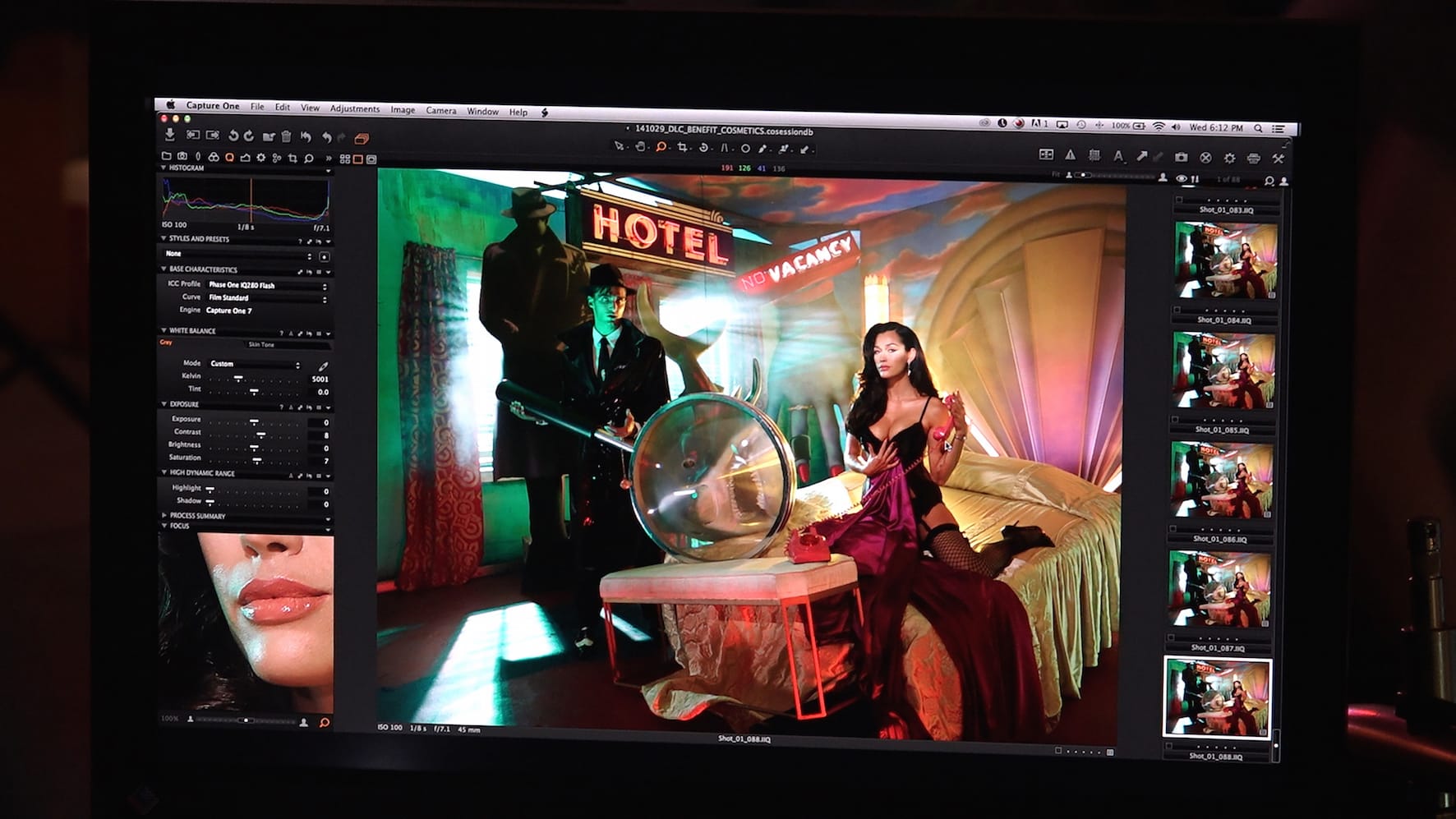Toggle the proof view eye icon
Screen dimensions: 1456x819
click(x=1181, y=178)
